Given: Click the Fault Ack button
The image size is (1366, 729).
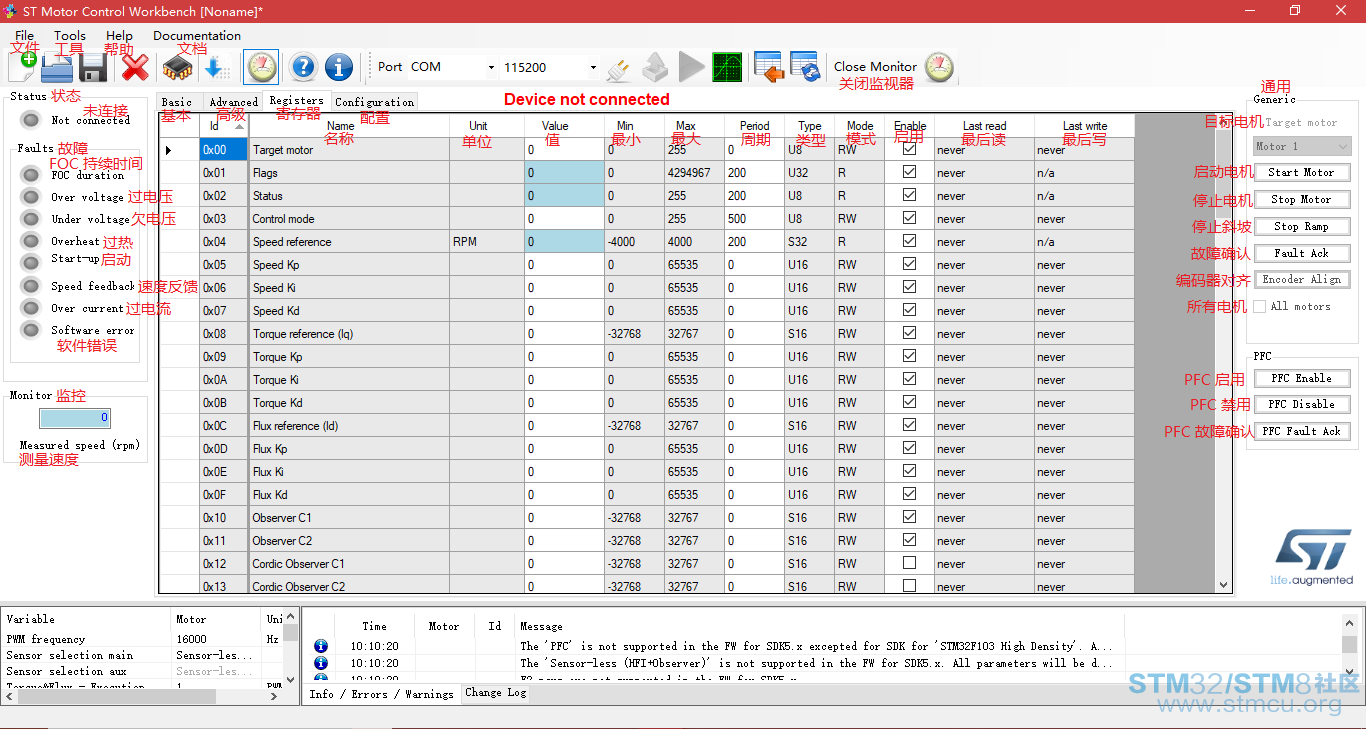Looking at the screenshot, I should pos(1302,253).
